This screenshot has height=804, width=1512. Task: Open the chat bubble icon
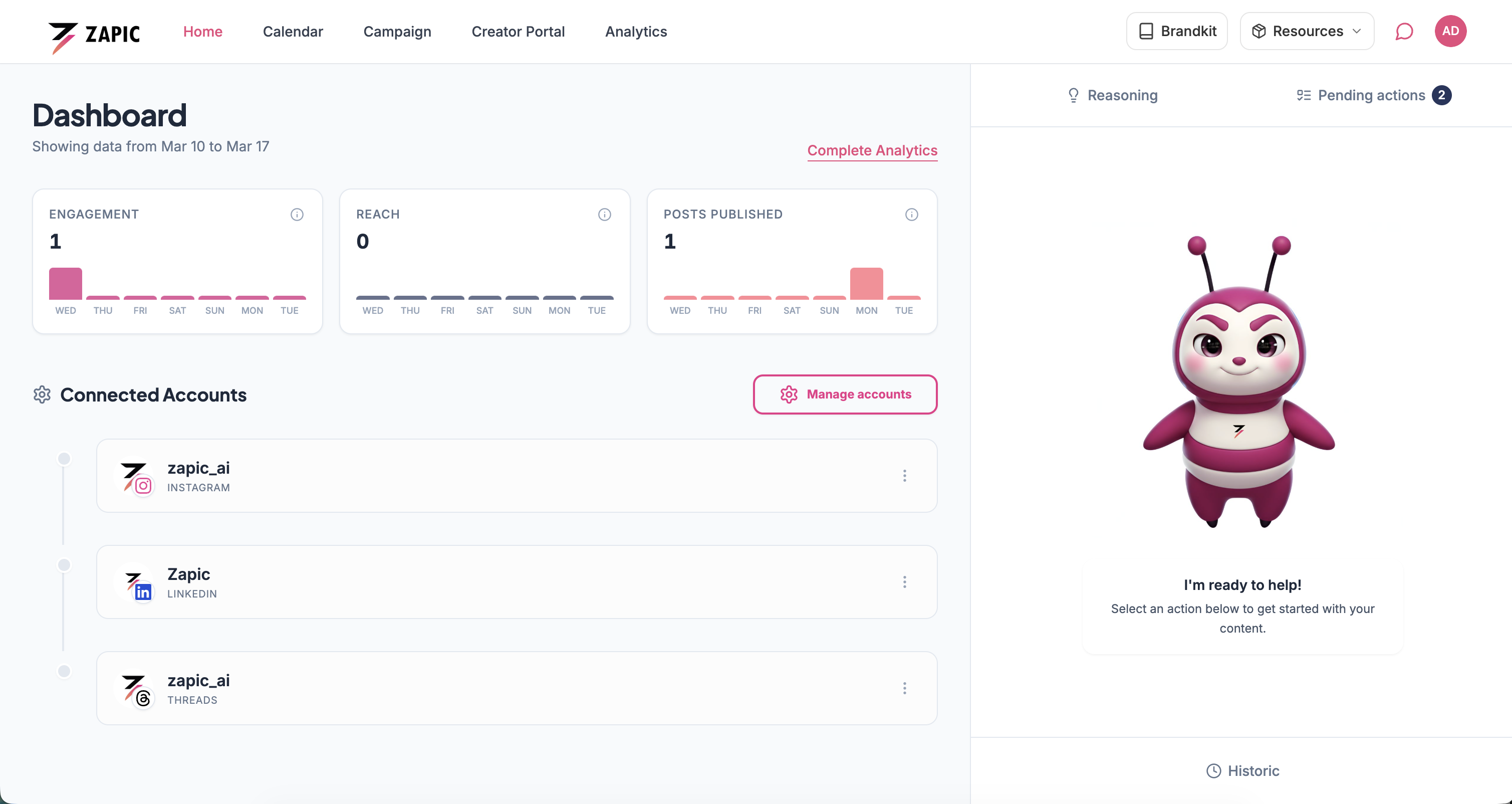point(1403,31)
